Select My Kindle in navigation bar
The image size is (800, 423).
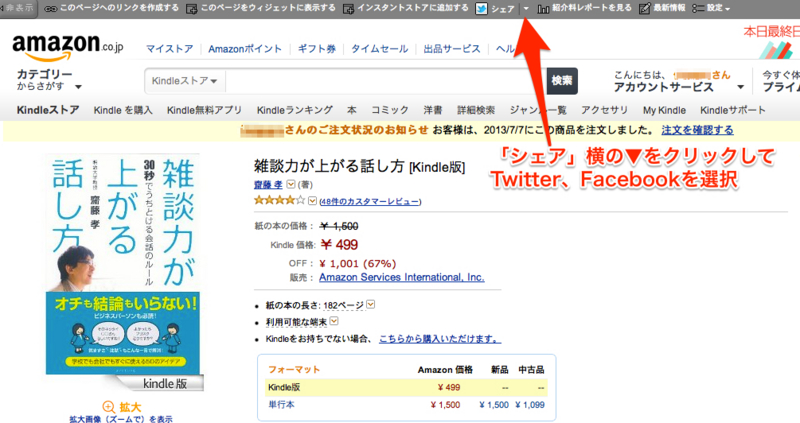[x=664, y=110]
